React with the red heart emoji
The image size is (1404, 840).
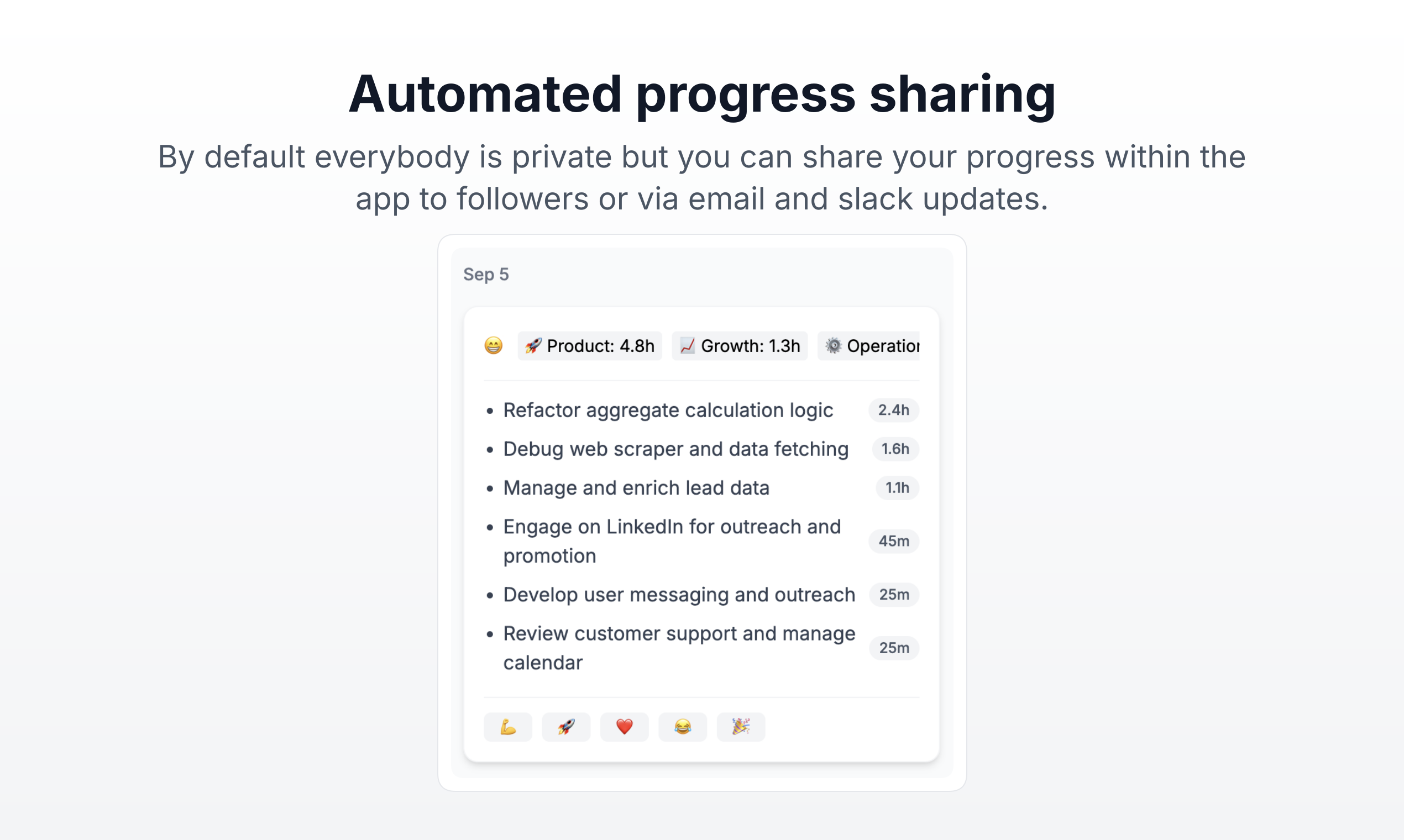tap(625, 727)
